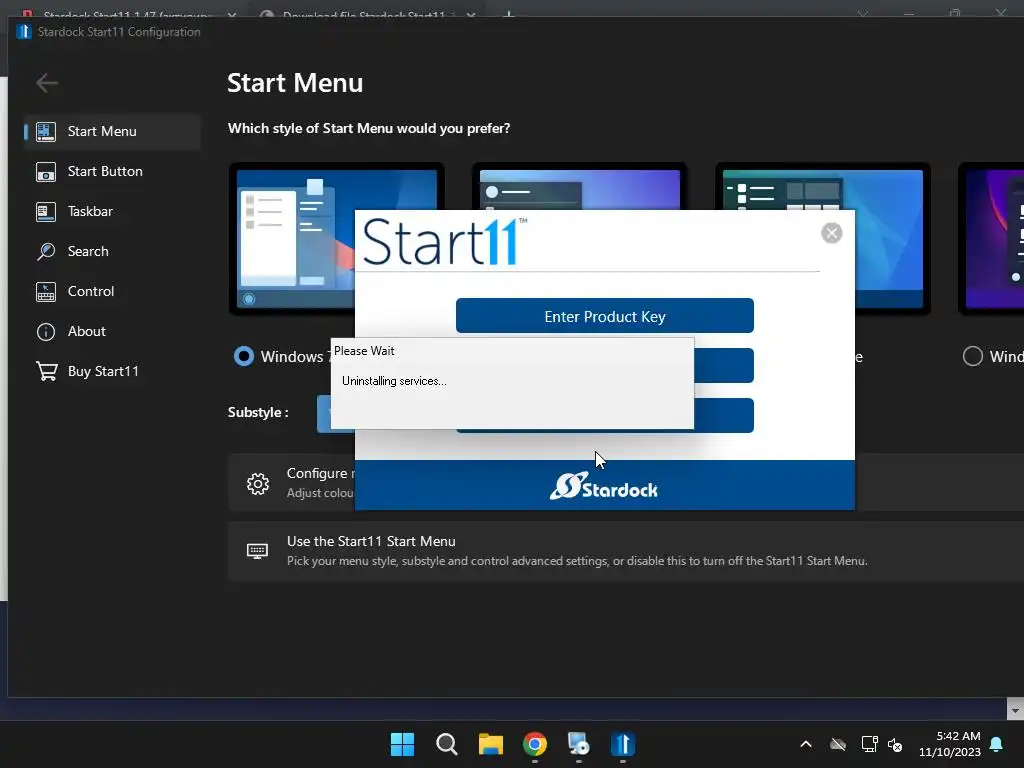Click the OneDrive cloud tray icon
The height and width of the screenshot is (768, 1024).
coord(838,744)
